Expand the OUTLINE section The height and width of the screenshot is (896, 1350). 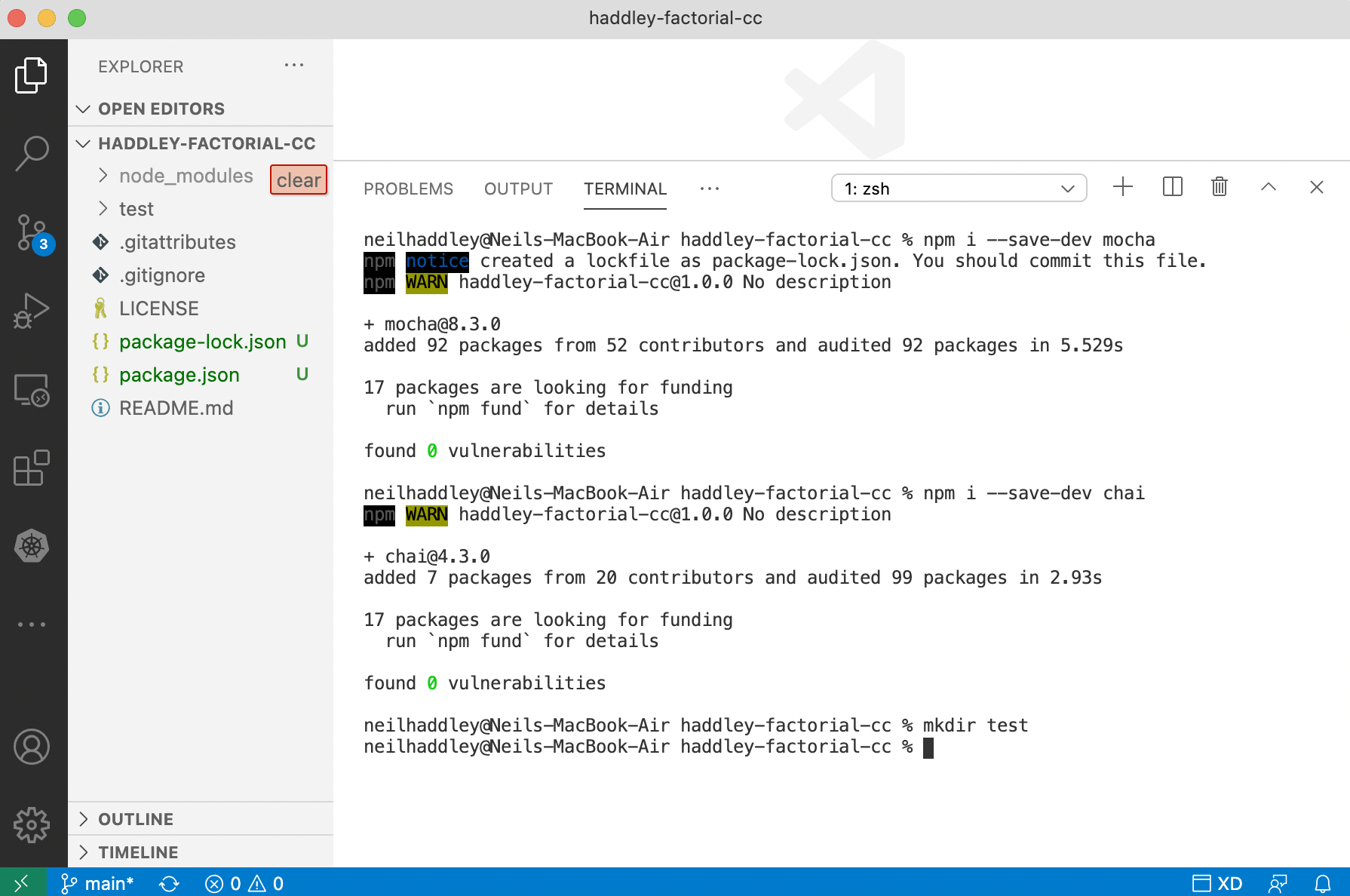coord(136,819)
